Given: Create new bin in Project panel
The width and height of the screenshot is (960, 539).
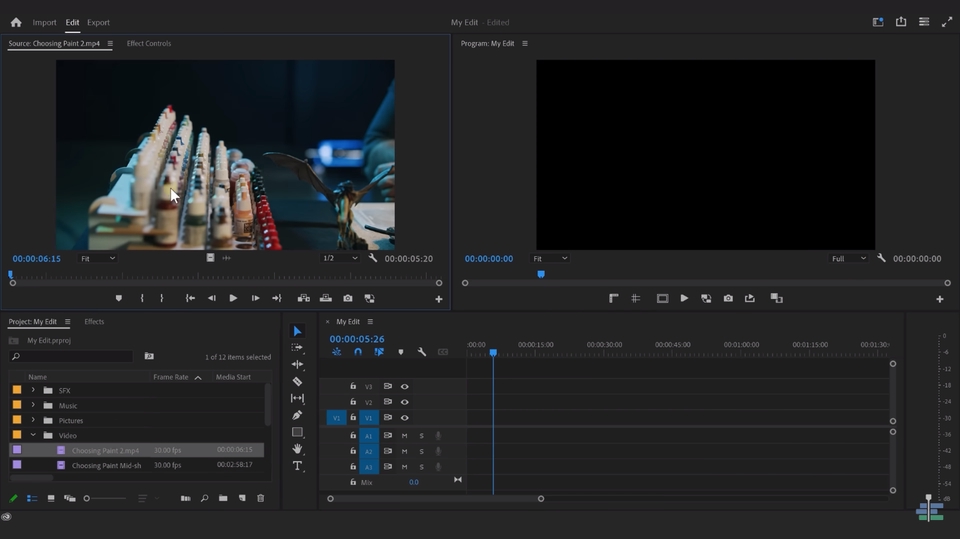Looking at the screenshot, I should (223, 498).
